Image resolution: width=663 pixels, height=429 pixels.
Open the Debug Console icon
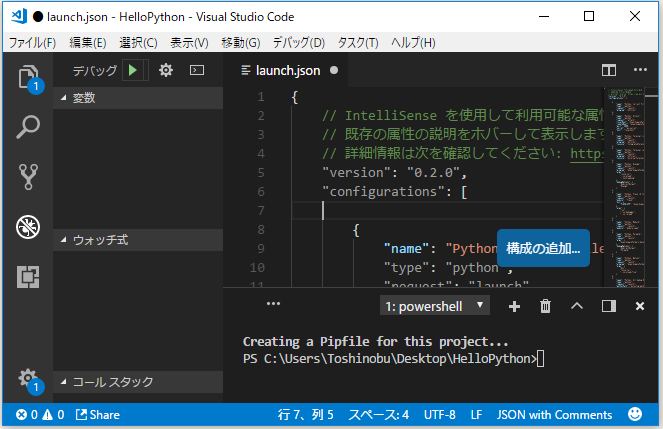[197, 70]
